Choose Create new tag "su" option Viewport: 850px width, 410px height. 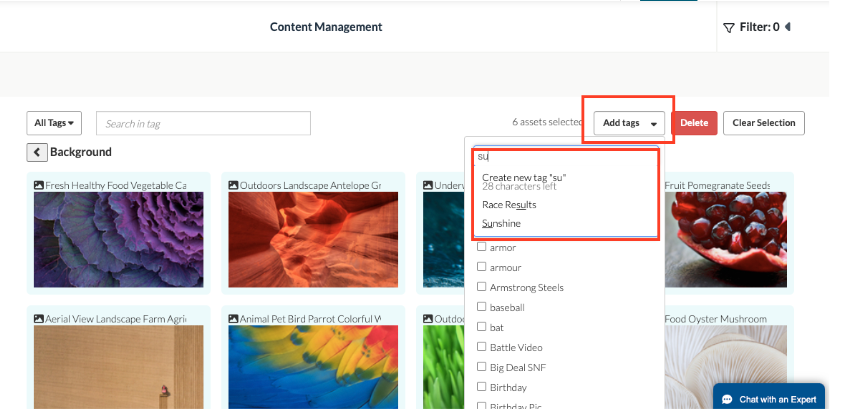point(524,177)
